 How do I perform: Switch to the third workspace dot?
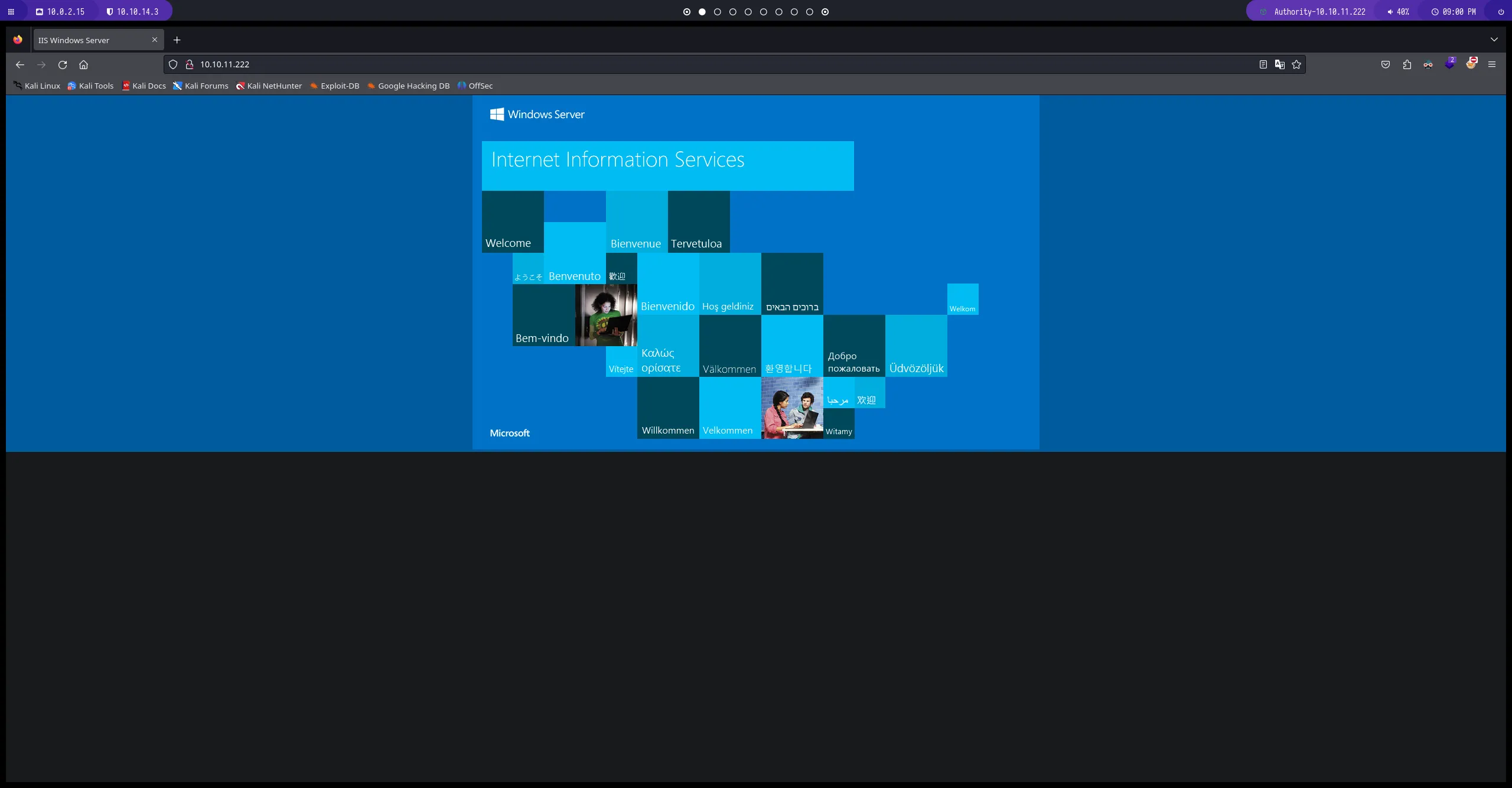[x=718, y=12]
